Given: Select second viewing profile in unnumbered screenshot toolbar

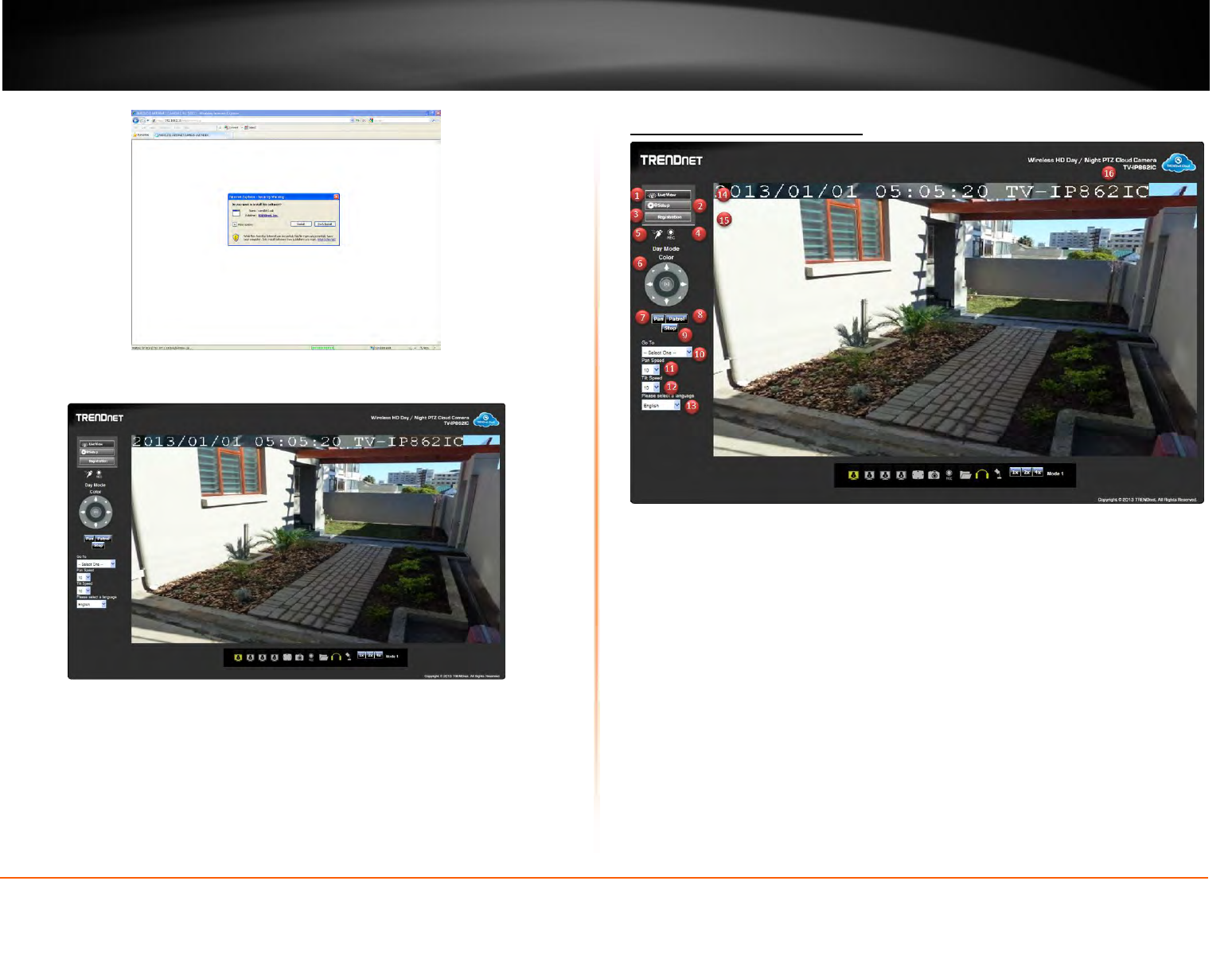Looking at the screenshot, I should pos(250,657).
